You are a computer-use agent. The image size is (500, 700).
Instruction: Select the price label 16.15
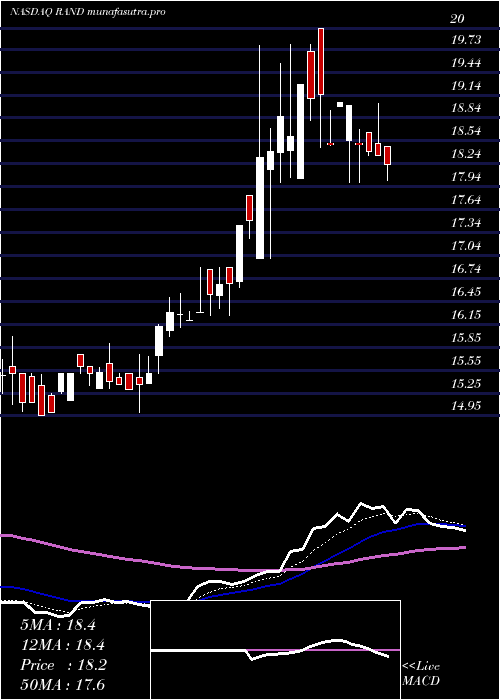(467, 315)
